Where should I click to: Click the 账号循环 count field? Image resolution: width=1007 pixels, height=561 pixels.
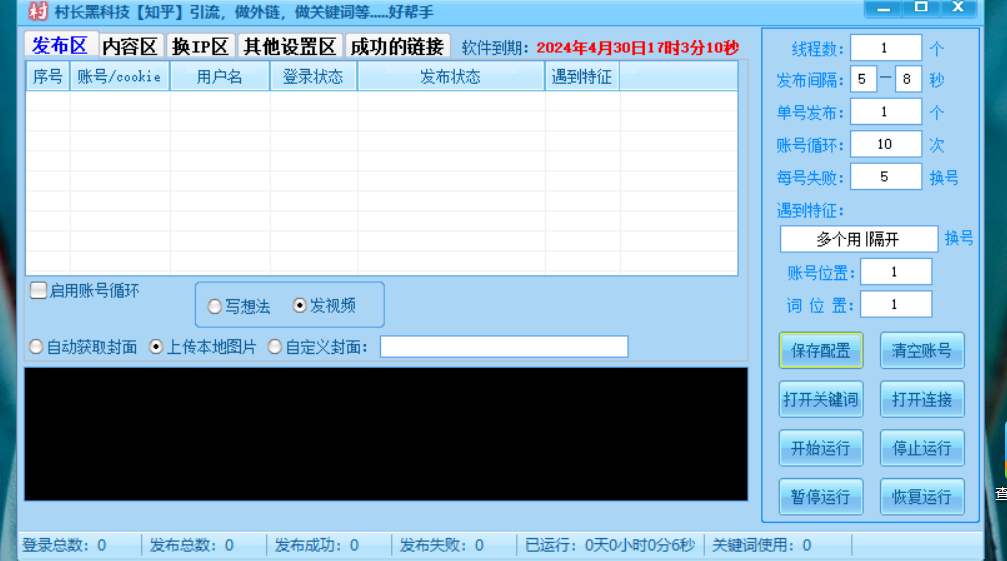click(x=886, y=144)
